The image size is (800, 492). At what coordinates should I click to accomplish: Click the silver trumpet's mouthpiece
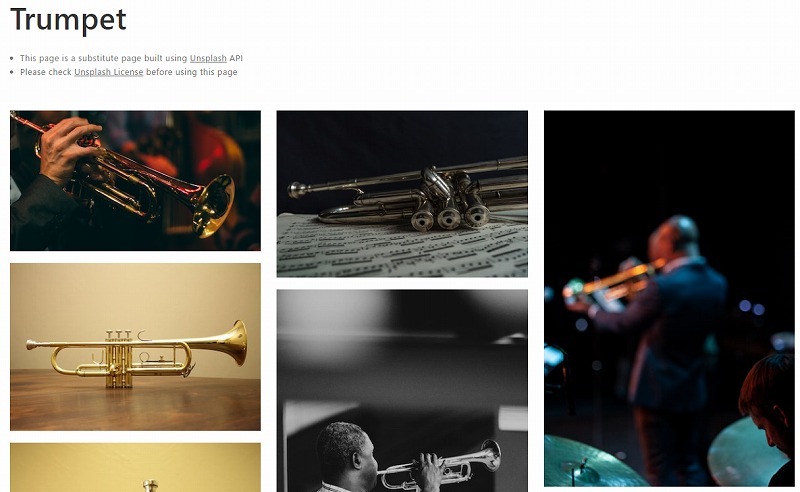(x=296, y=189)
